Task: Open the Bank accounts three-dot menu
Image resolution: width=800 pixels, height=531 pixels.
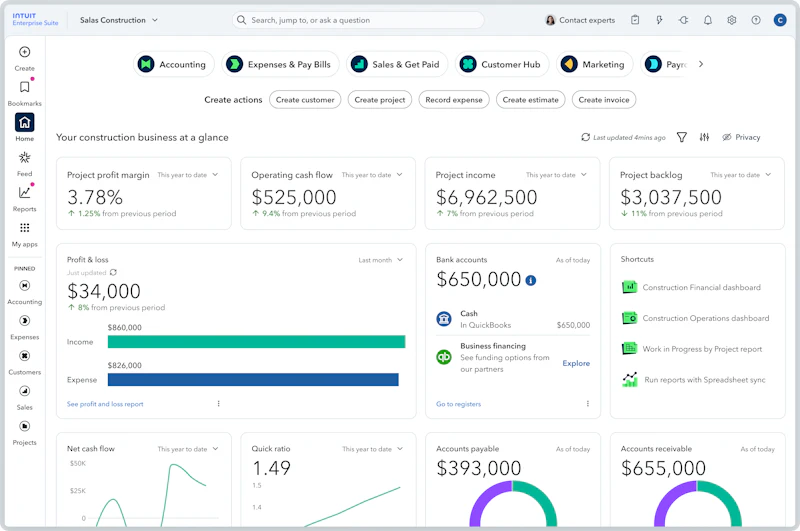Action: [588, 403]
